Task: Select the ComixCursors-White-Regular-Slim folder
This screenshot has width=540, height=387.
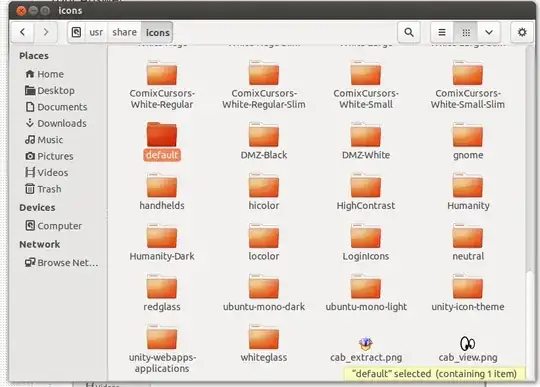Action: click(x=264, y=85)
